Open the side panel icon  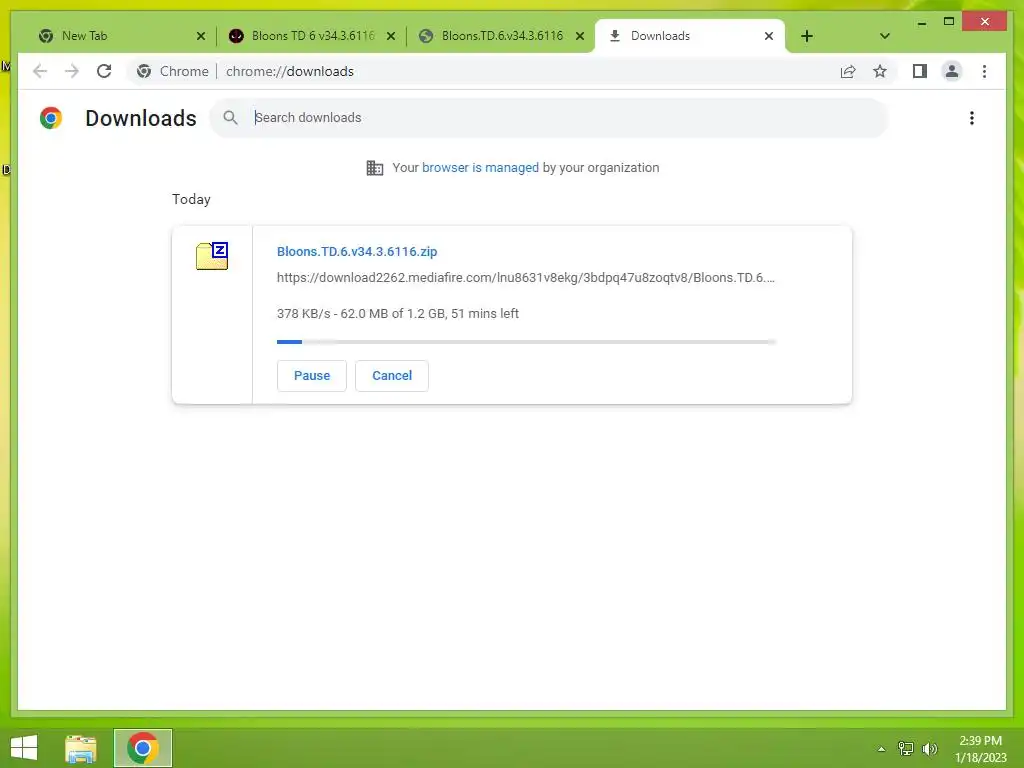(920, 71)
